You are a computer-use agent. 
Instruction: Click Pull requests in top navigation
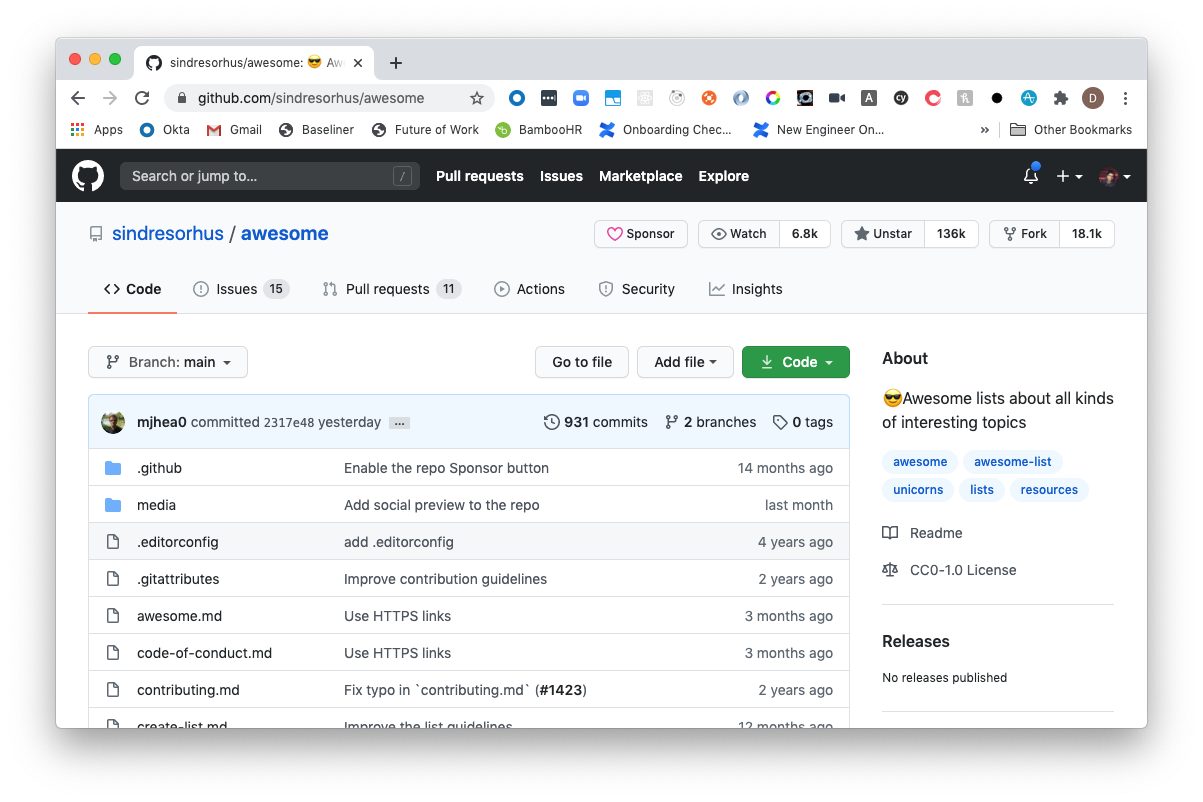coord(480,176)
